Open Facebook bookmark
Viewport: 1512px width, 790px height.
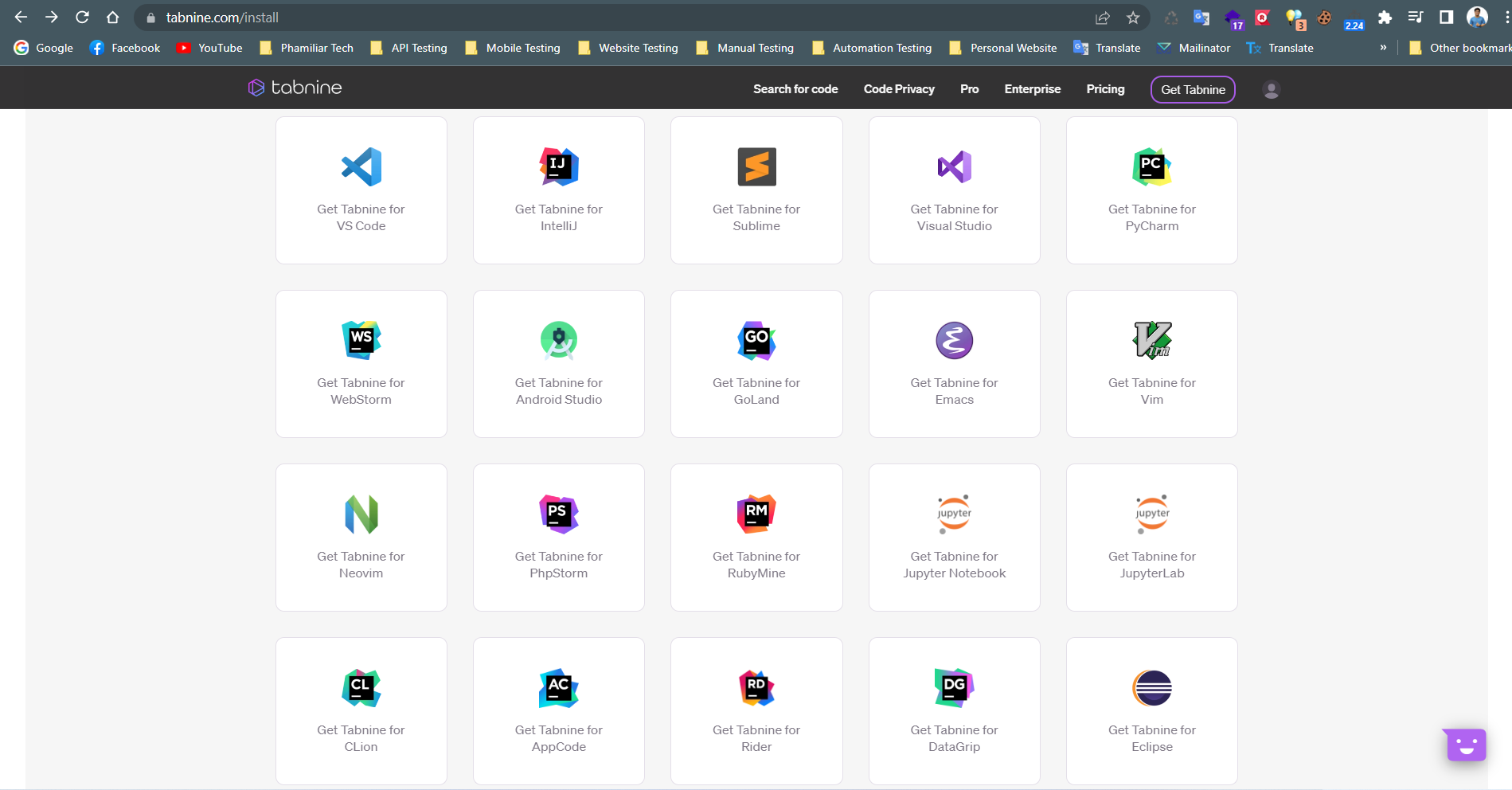[125, 48]
